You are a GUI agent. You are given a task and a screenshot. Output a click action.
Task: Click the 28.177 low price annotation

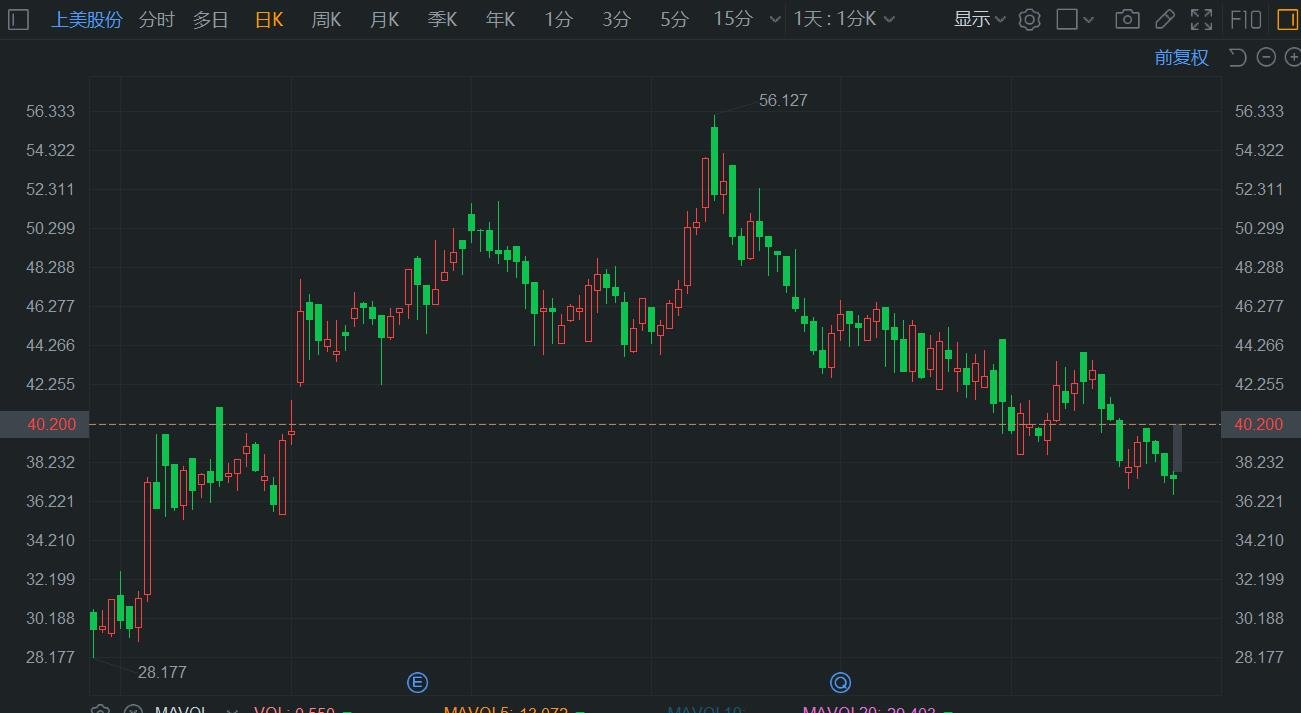tap(162, 672)
